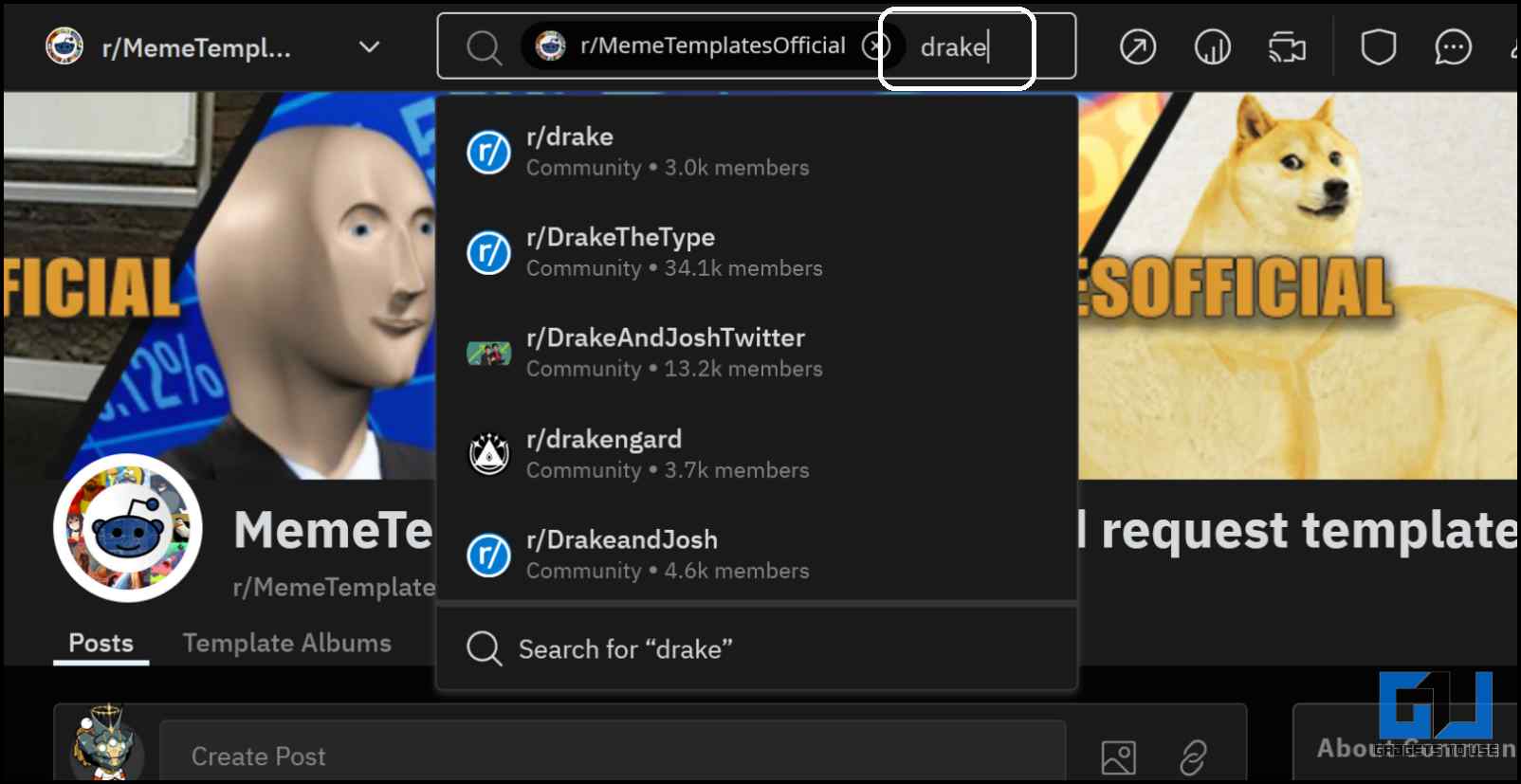The image size is (1521, 784).
Task: Click the r/DrakeAndJoshTwitter thumbnail icon
Action: (489, 354)
